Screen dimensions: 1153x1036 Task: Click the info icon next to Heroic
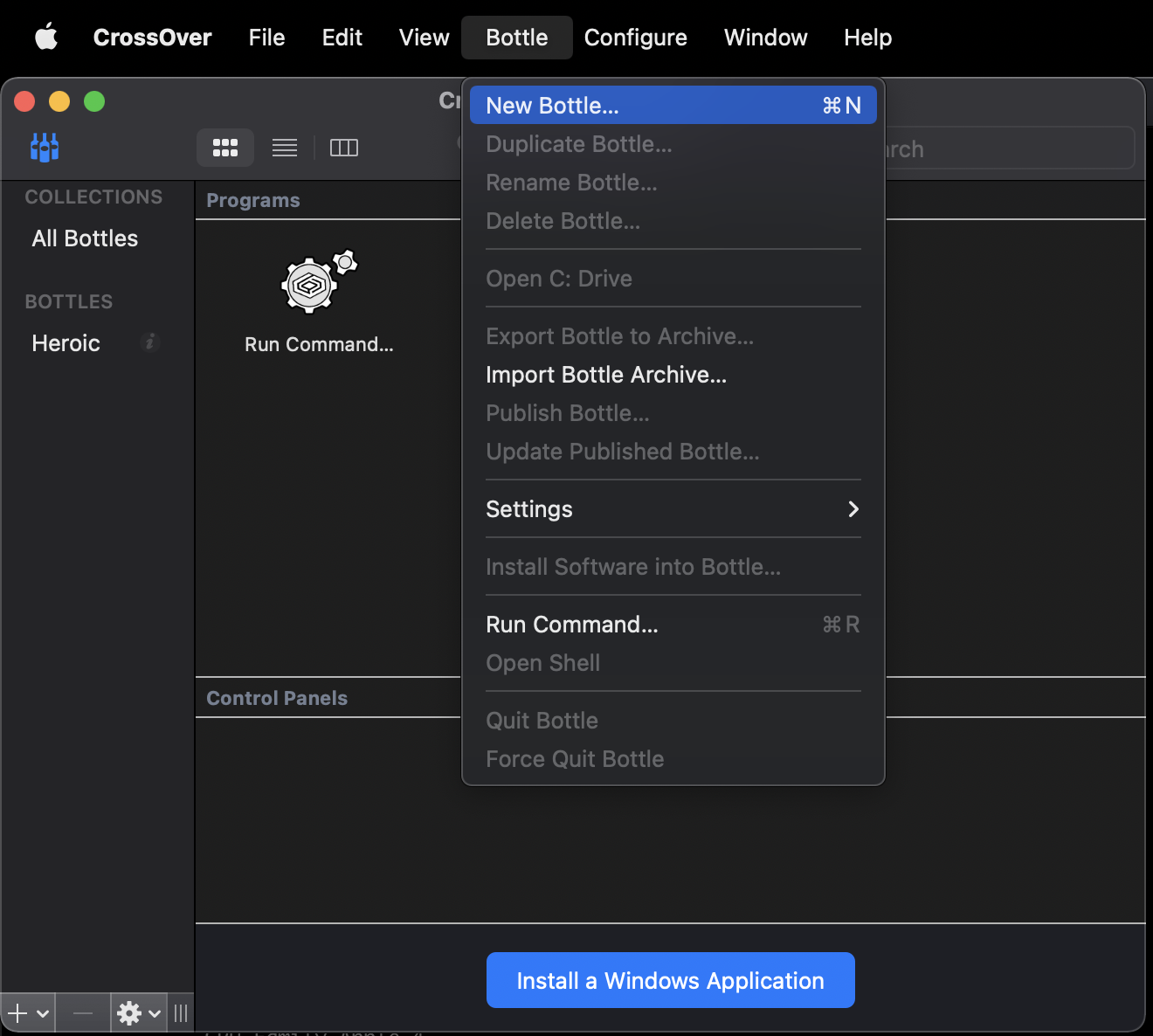[x=150, y=342]
